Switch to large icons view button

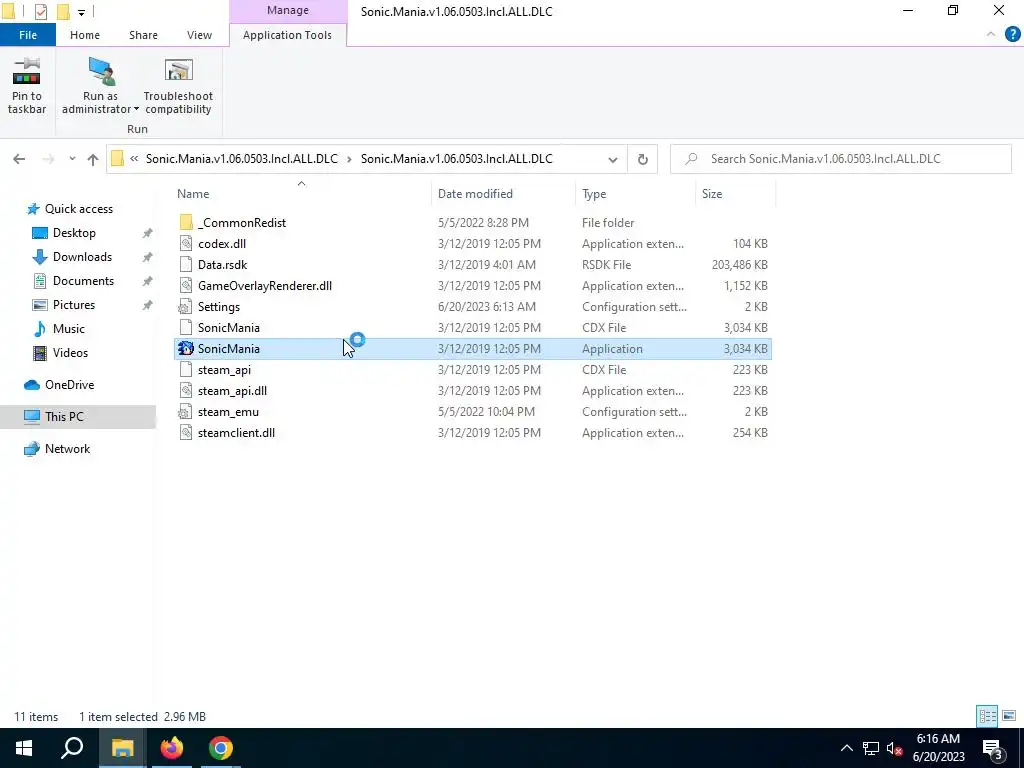[x=1009, y=716]
